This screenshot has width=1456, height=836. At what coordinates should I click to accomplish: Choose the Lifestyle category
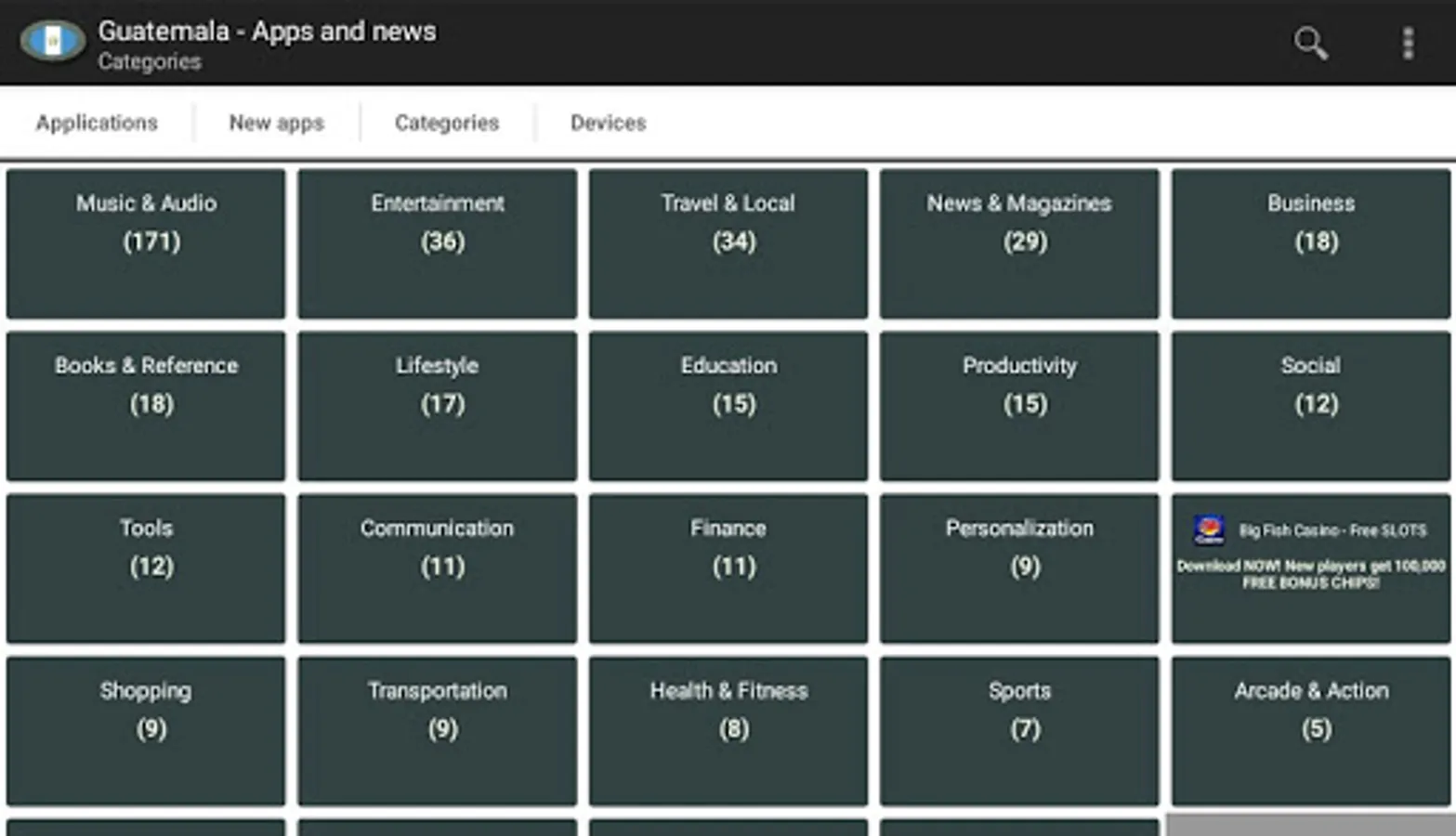coord(438,406)
